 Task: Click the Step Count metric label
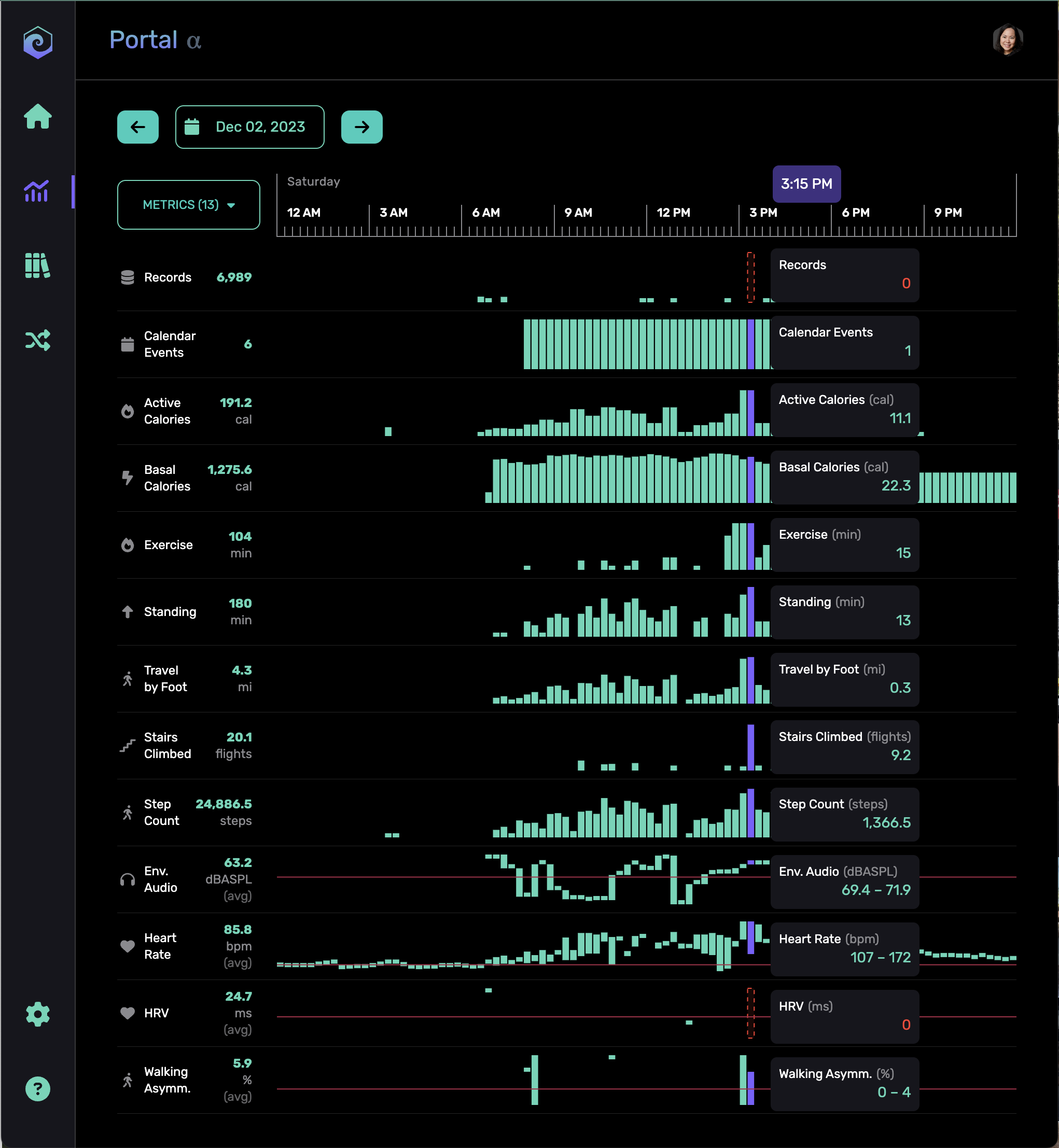(x=161, y=813)
